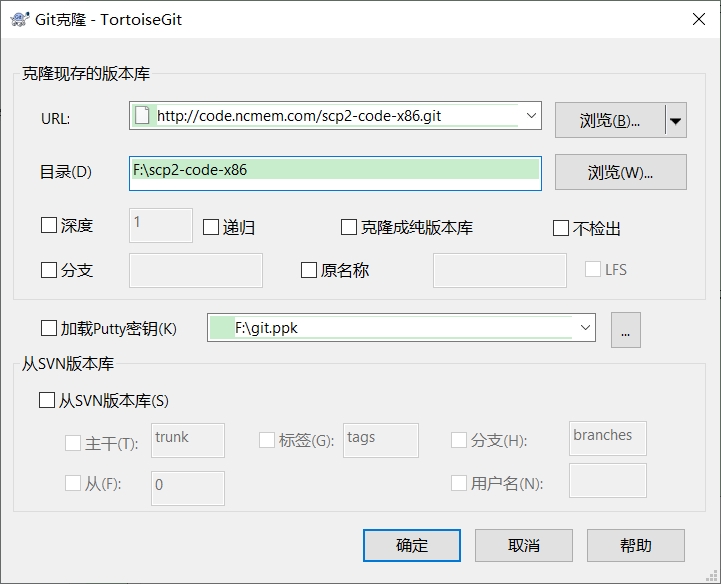Click the 目录 directory path input field
The height and width of the screenshot is (584, 721).
pos(335,171)
